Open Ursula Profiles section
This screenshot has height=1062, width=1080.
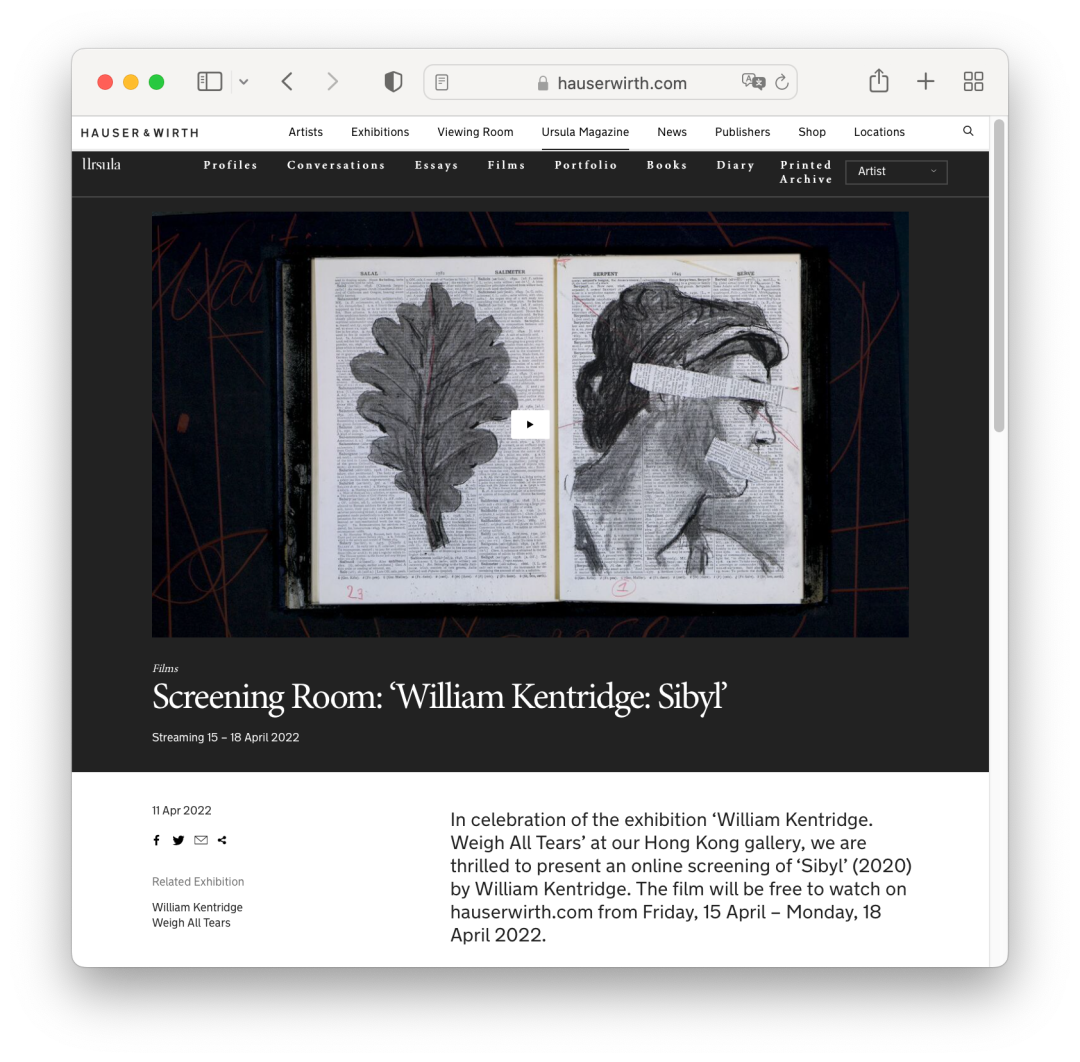pos(230,165)
